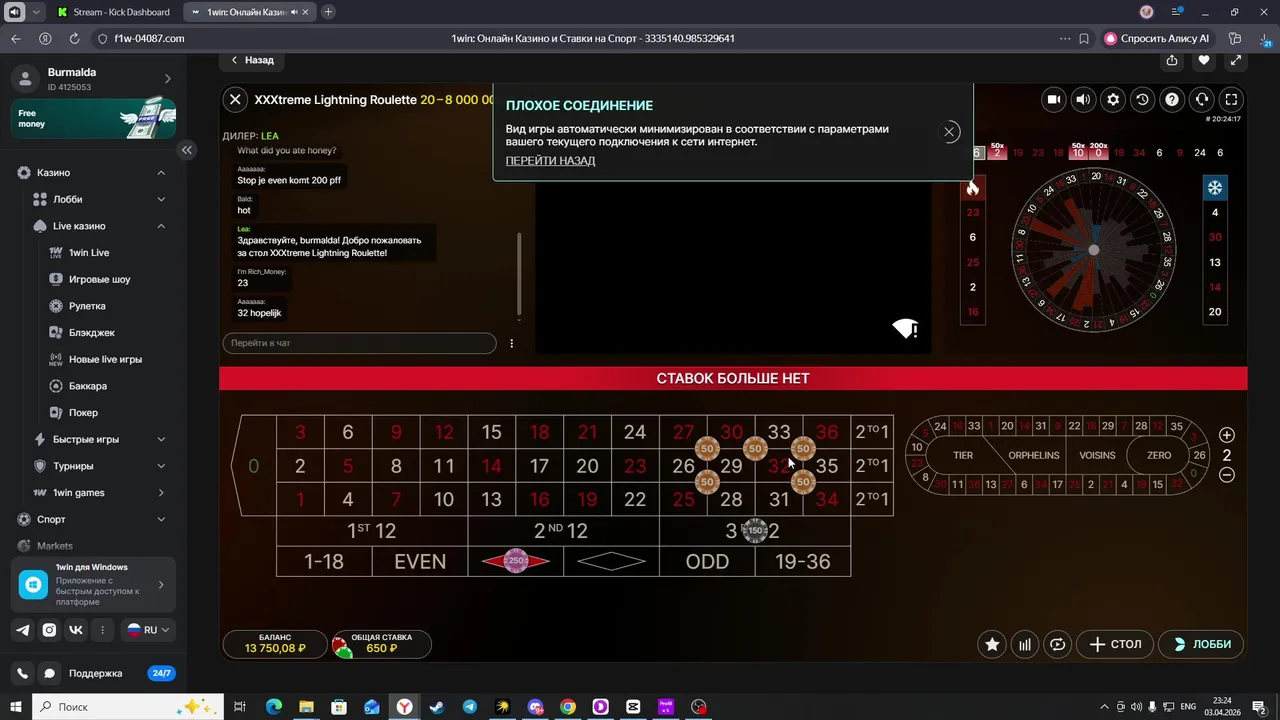Open Баккара menu item
This screenshot has width=1280, height=720.
point(87,386)
